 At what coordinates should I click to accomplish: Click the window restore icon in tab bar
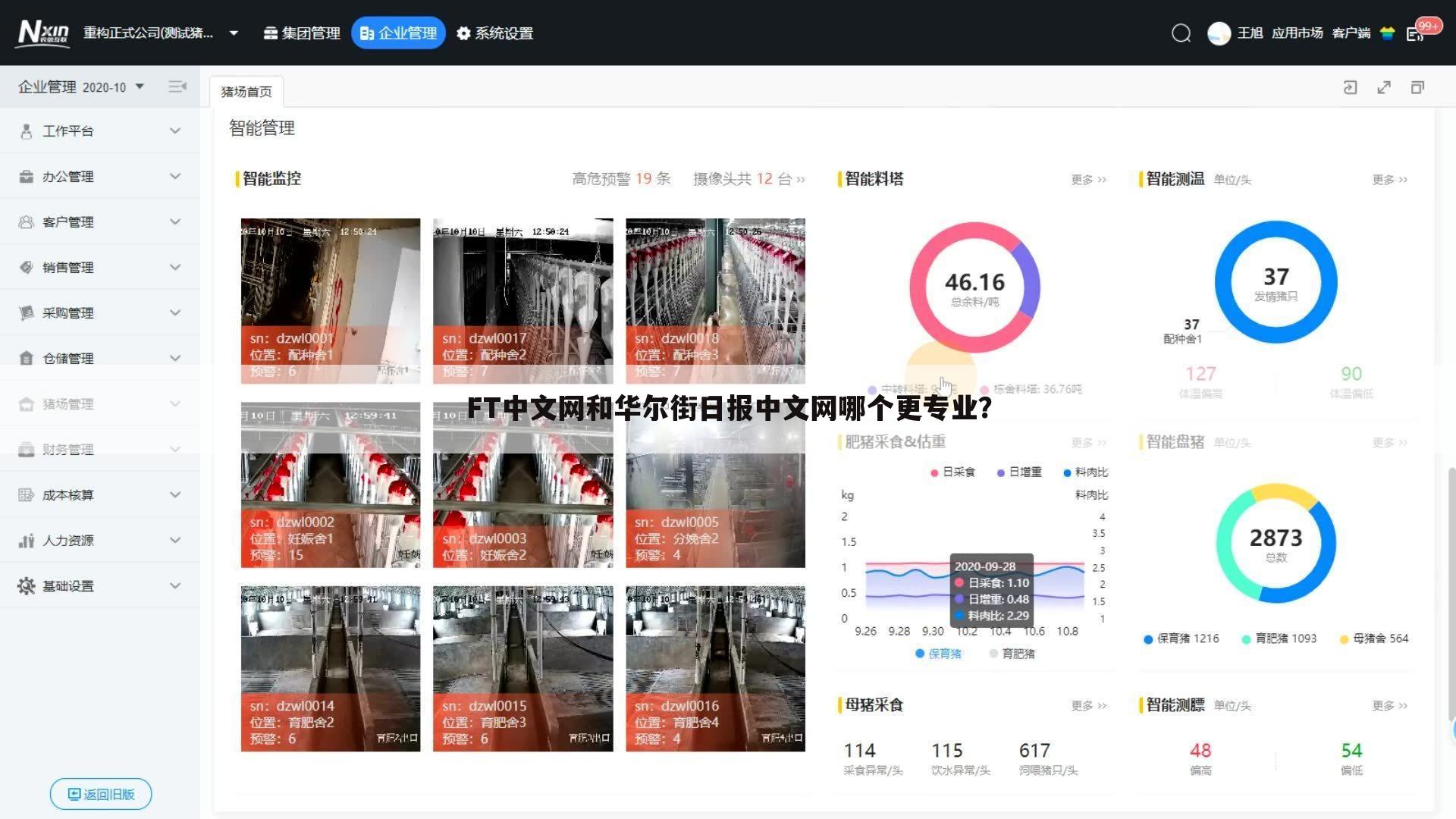click(x=1417, y=87)
